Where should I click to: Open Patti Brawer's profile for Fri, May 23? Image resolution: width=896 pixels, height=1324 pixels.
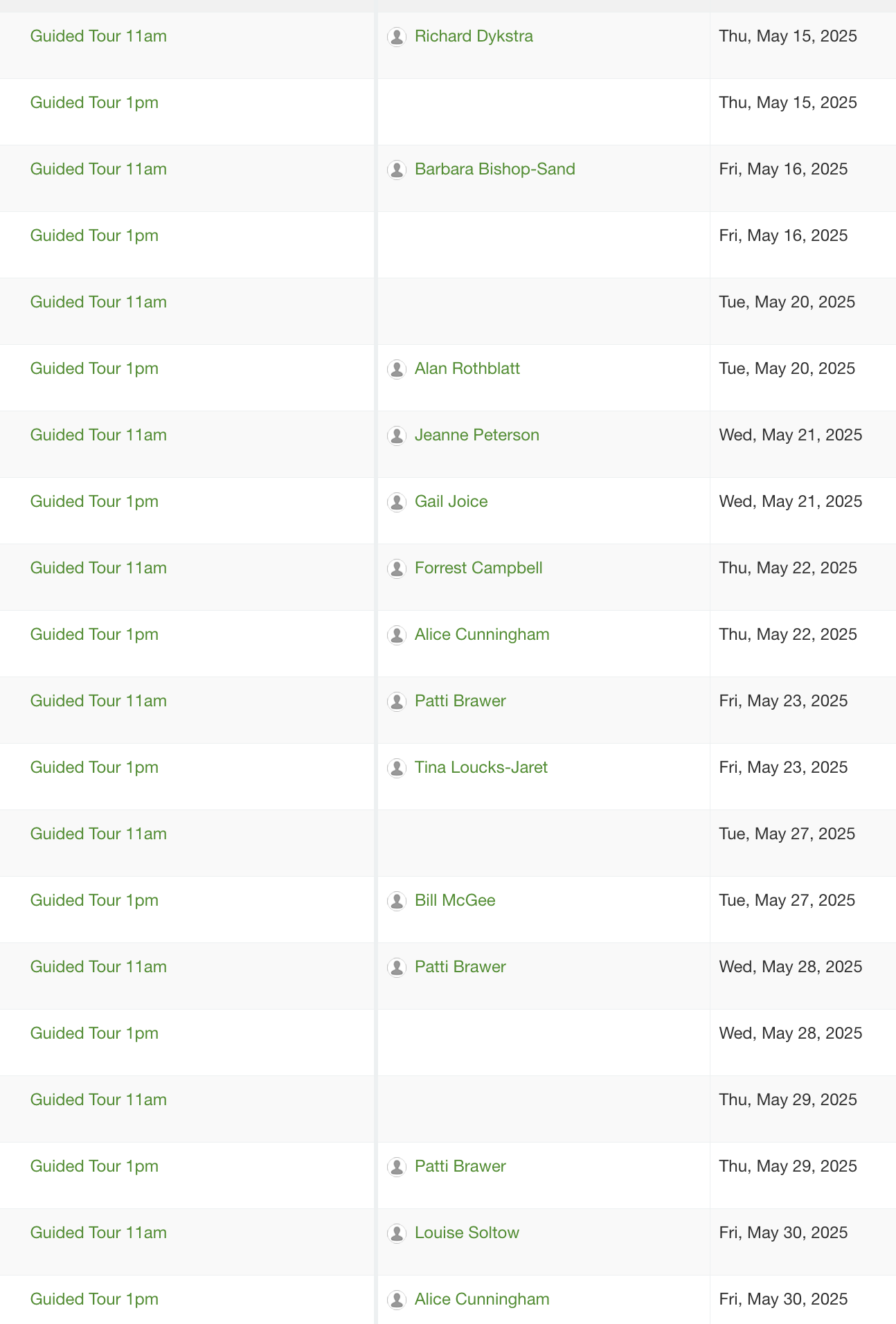pyautogui.click(x=460, y=701)
